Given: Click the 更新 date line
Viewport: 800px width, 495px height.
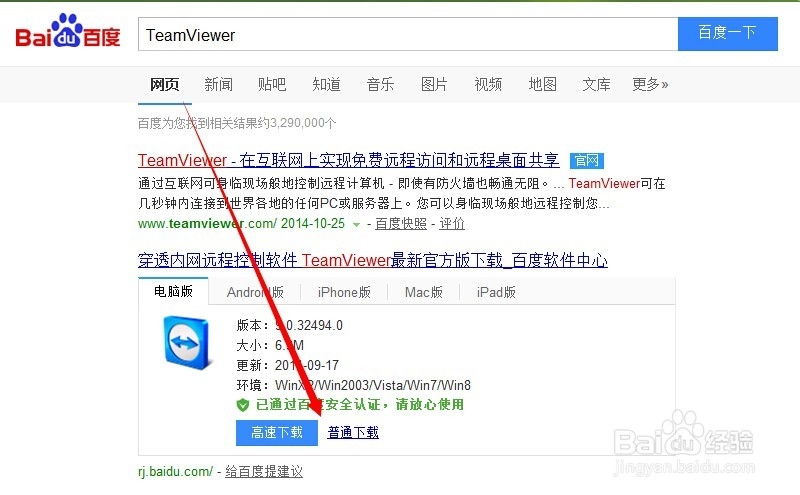Looking at the screenshot, I should [287, 365].
